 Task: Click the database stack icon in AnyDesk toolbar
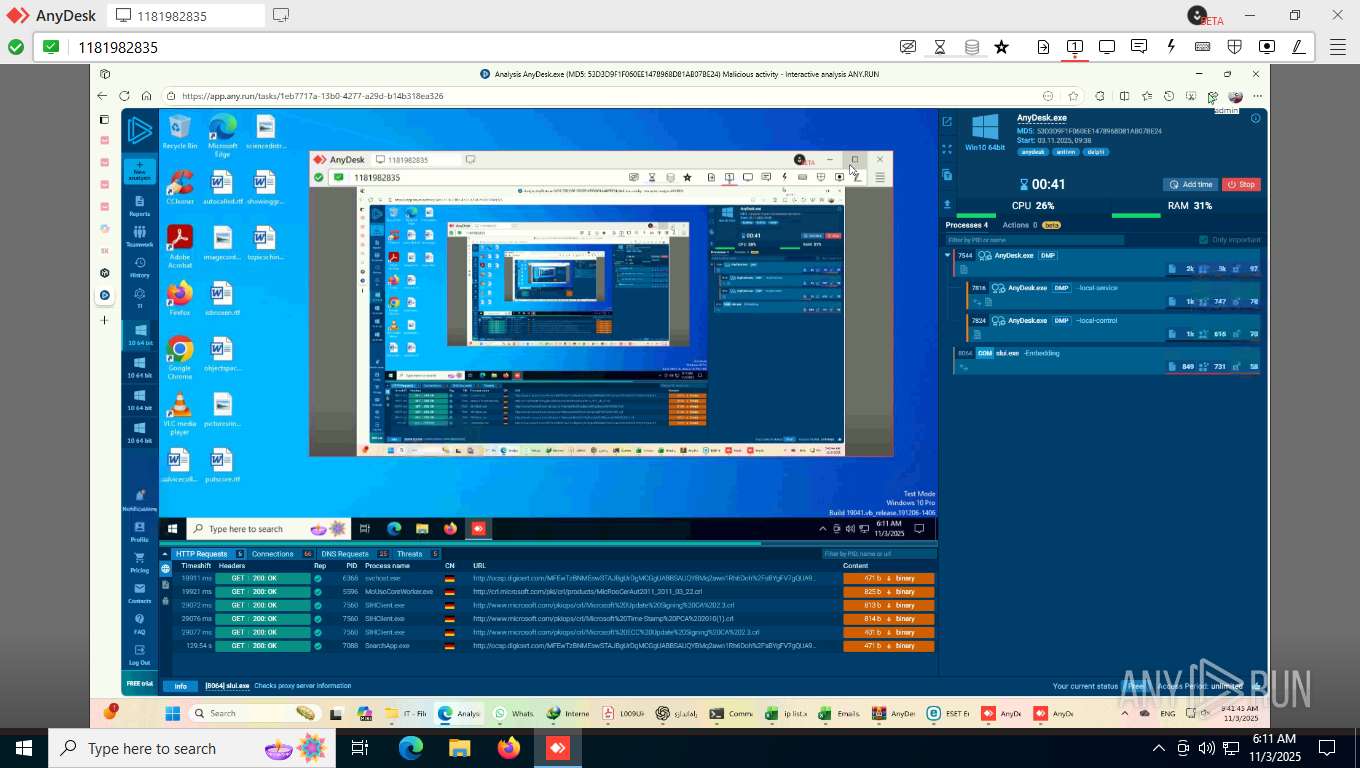(971, 47)
